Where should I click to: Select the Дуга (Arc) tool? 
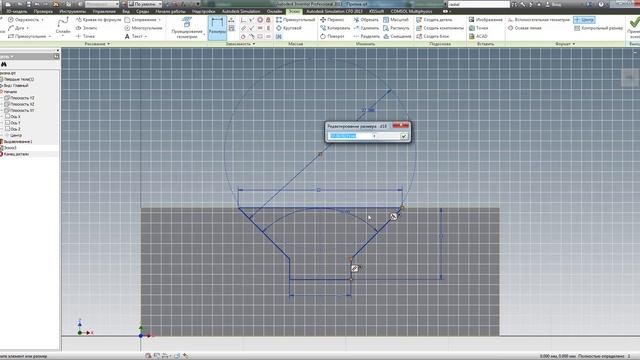pyautogui.click(x=16, y=28)
